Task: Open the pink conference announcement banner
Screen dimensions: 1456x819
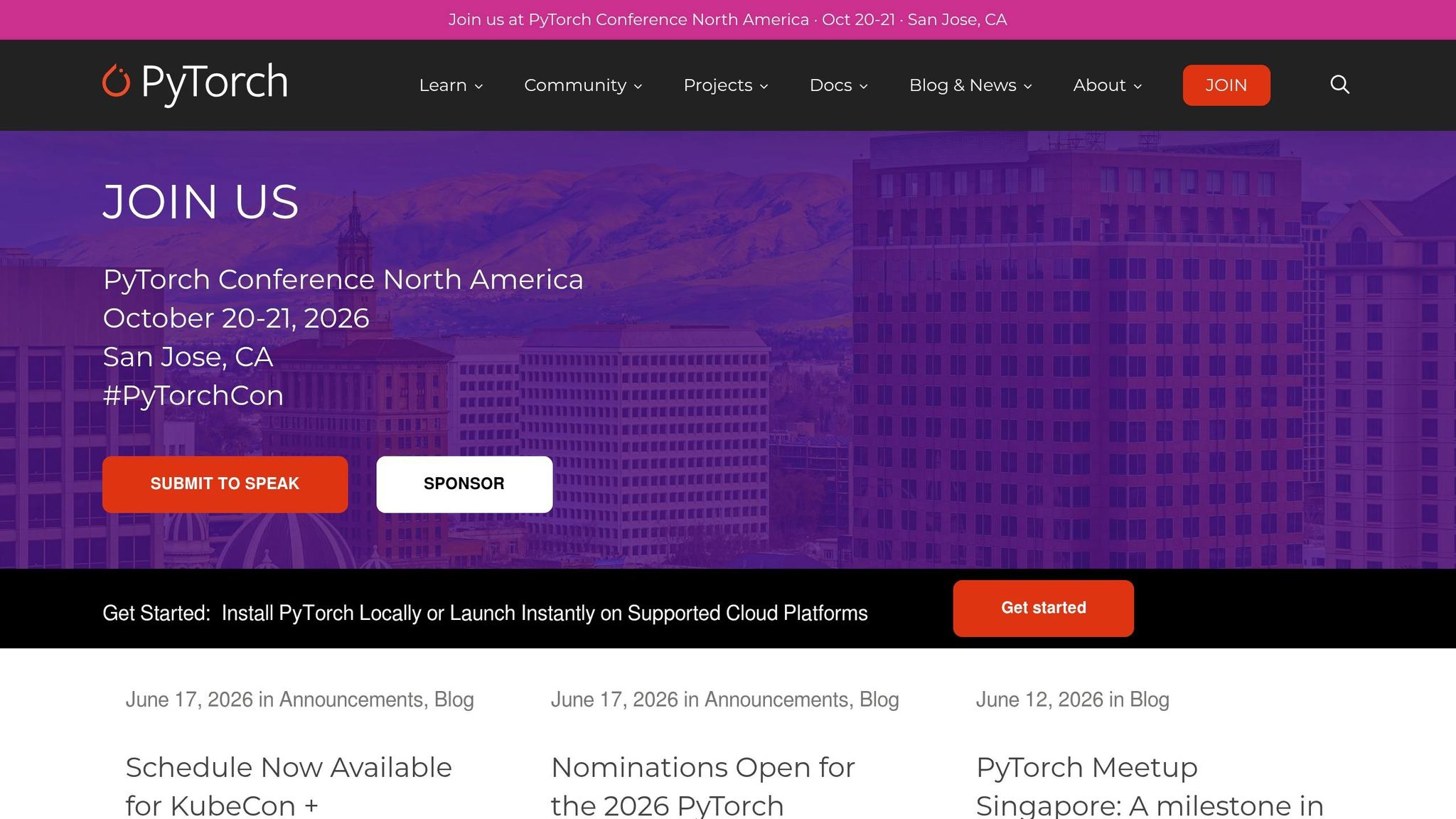Action: coord(728,20)
